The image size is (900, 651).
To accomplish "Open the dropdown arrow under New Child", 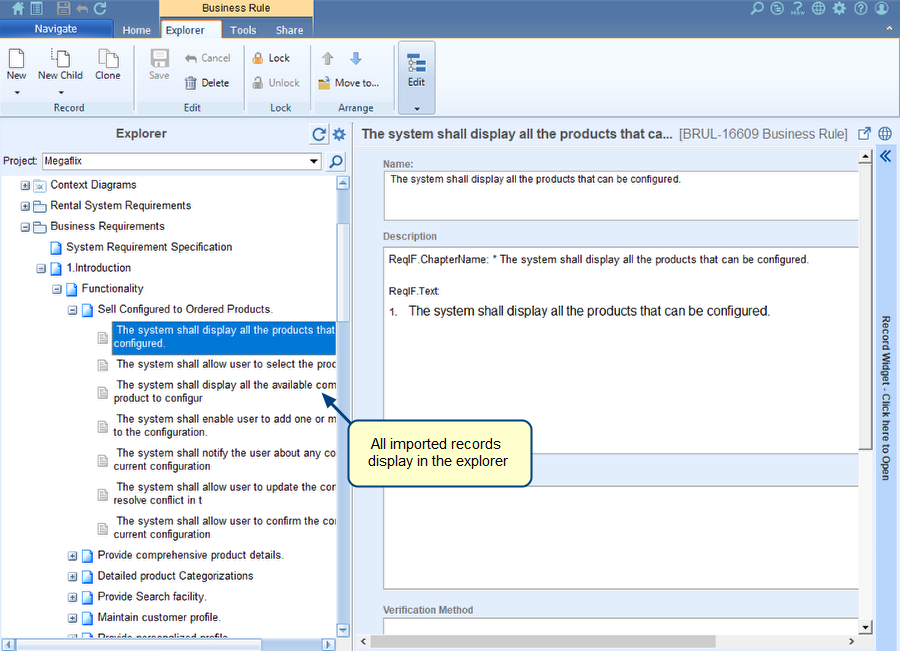I will (60, 92).
